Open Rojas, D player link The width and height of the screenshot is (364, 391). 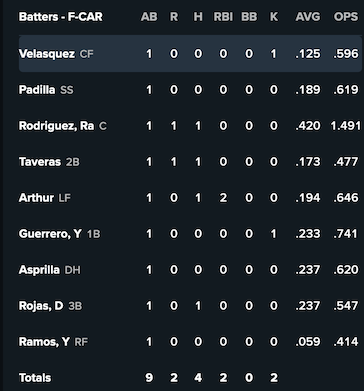(x=41, y=306)
